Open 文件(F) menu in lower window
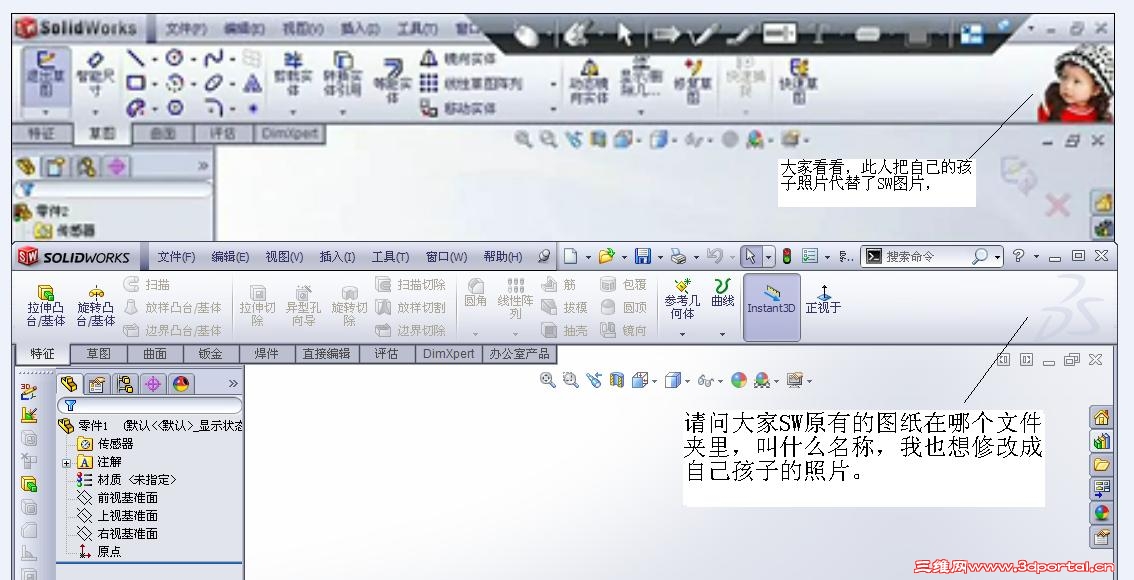Image resolution: width=1134 pixels, height=580 pixels. pyautogui.click(x=176, y=257)
